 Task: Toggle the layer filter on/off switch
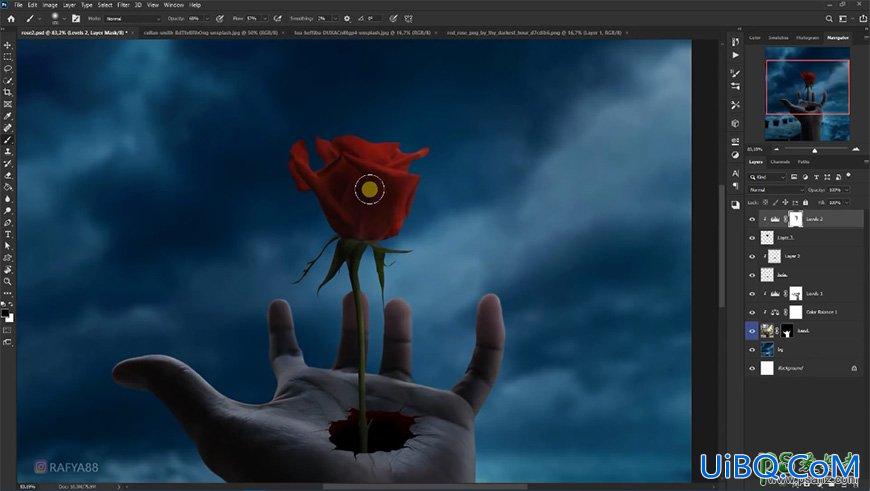(848, 175)
